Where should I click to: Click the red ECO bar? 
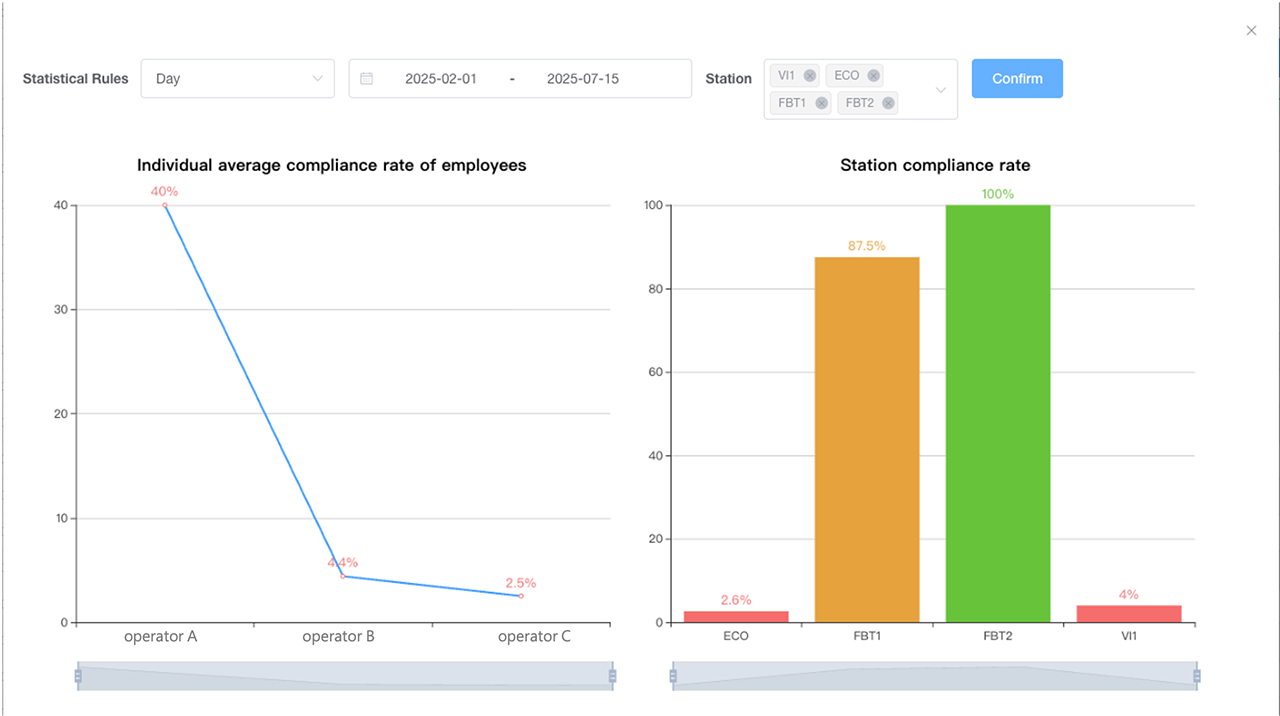736,617
